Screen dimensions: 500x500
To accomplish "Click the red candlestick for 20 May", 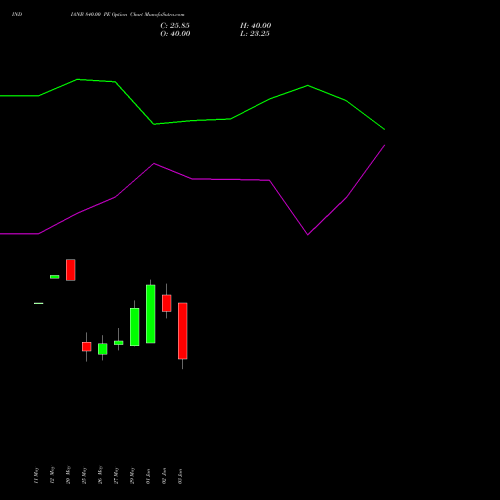I will [x=71, y=270].
